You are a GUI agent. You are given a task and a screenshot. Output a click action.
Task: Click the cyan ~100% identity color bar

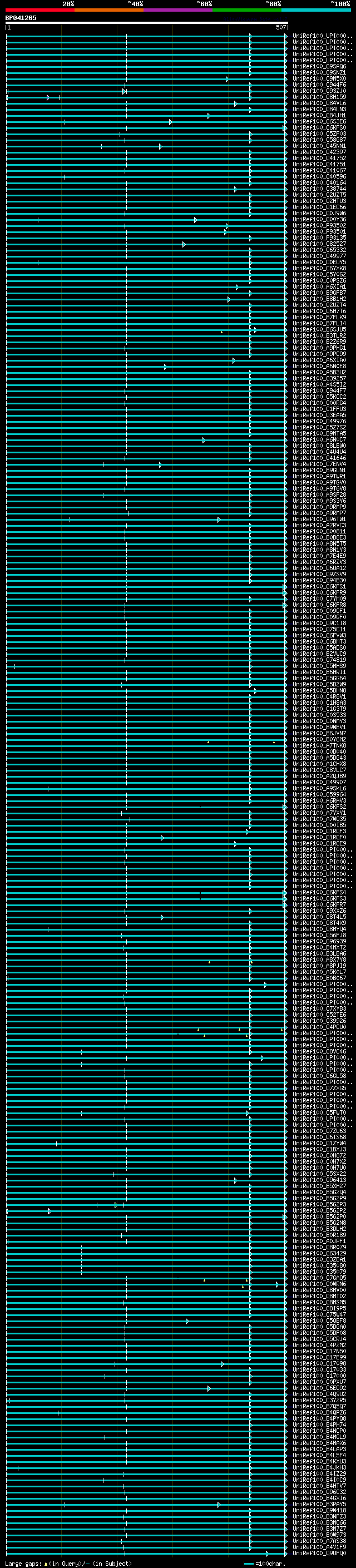316,10
